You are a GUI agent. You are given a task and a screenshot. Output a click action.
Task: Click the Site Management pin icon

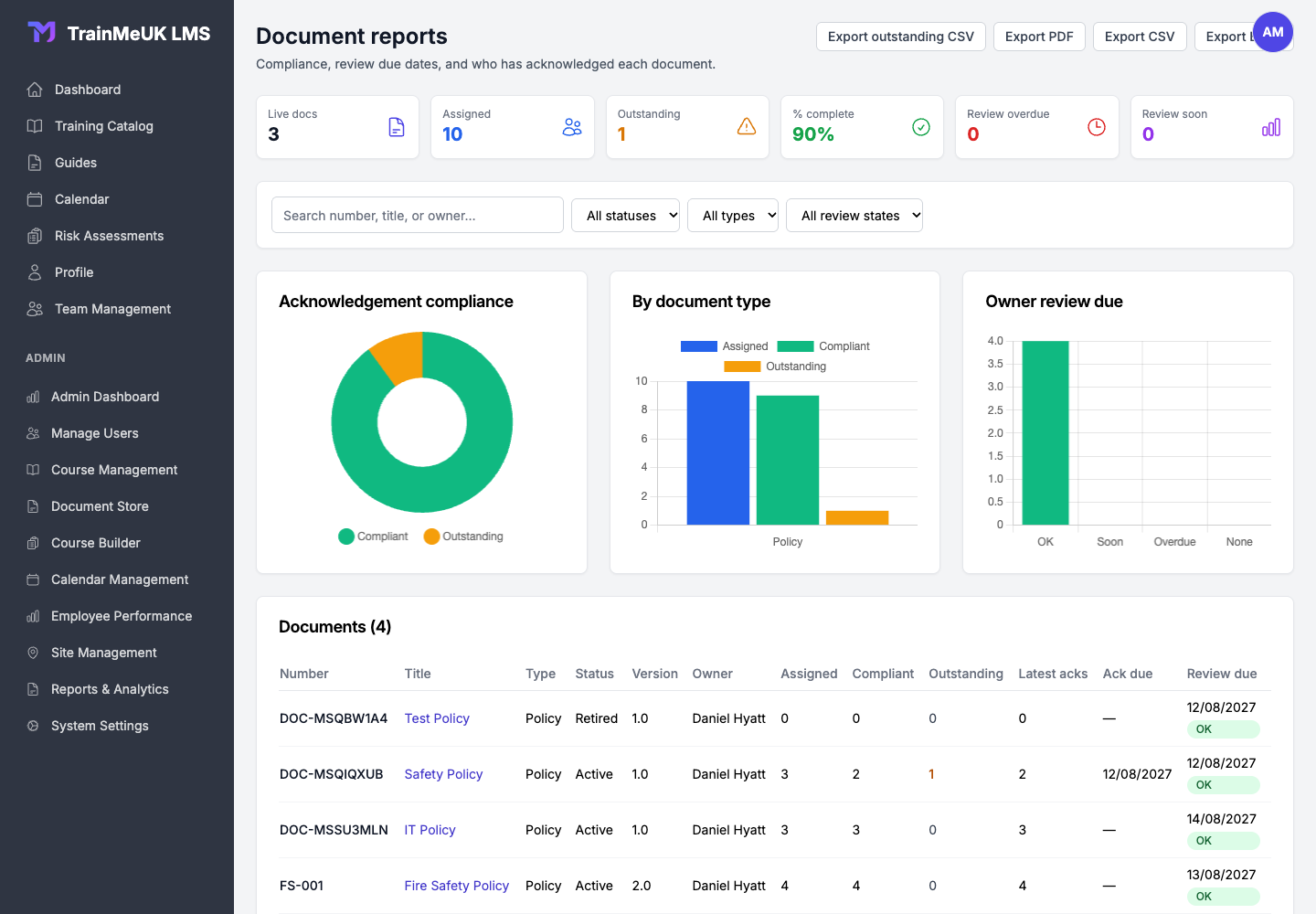pos(33,653)
